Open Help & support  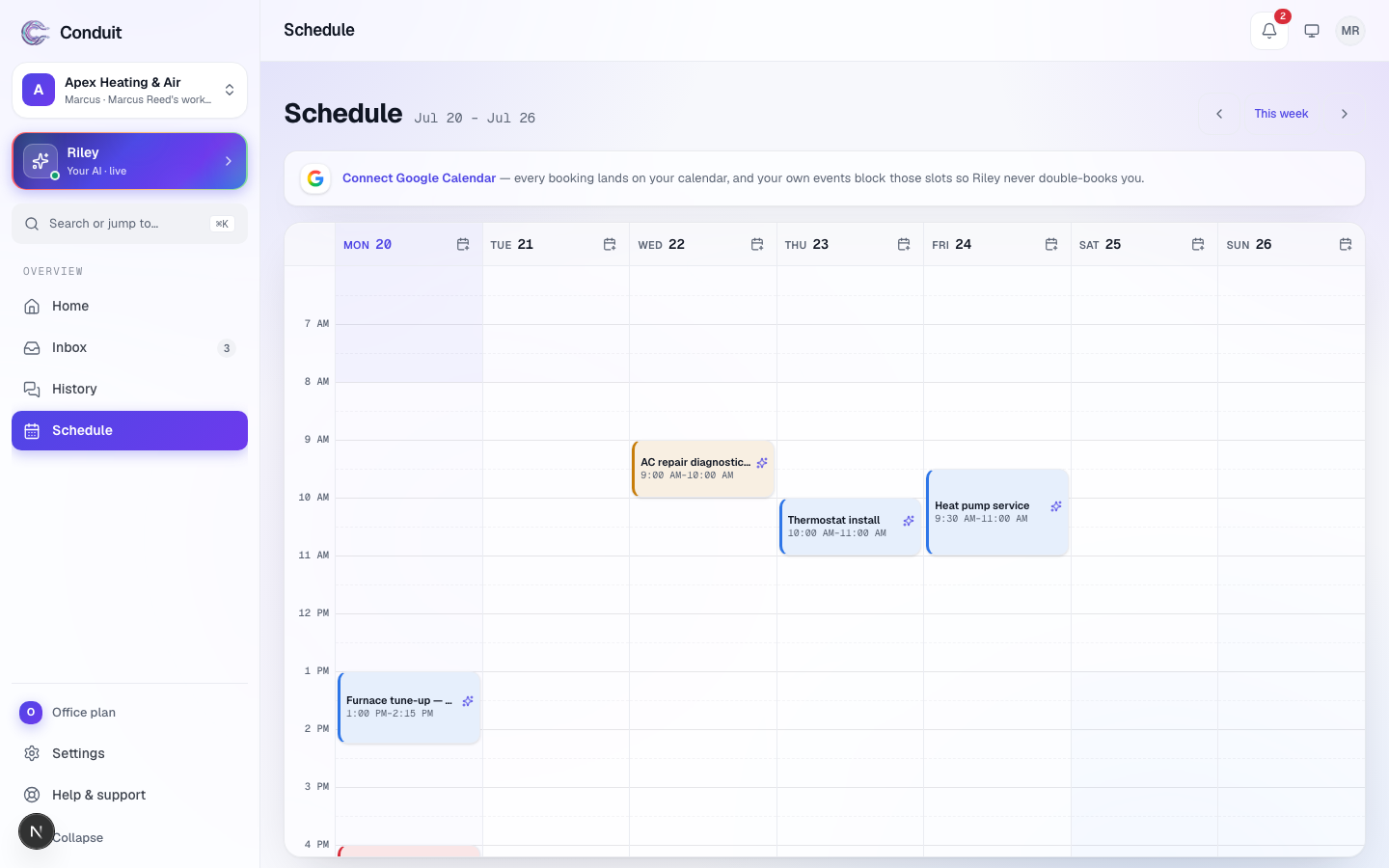129,795
